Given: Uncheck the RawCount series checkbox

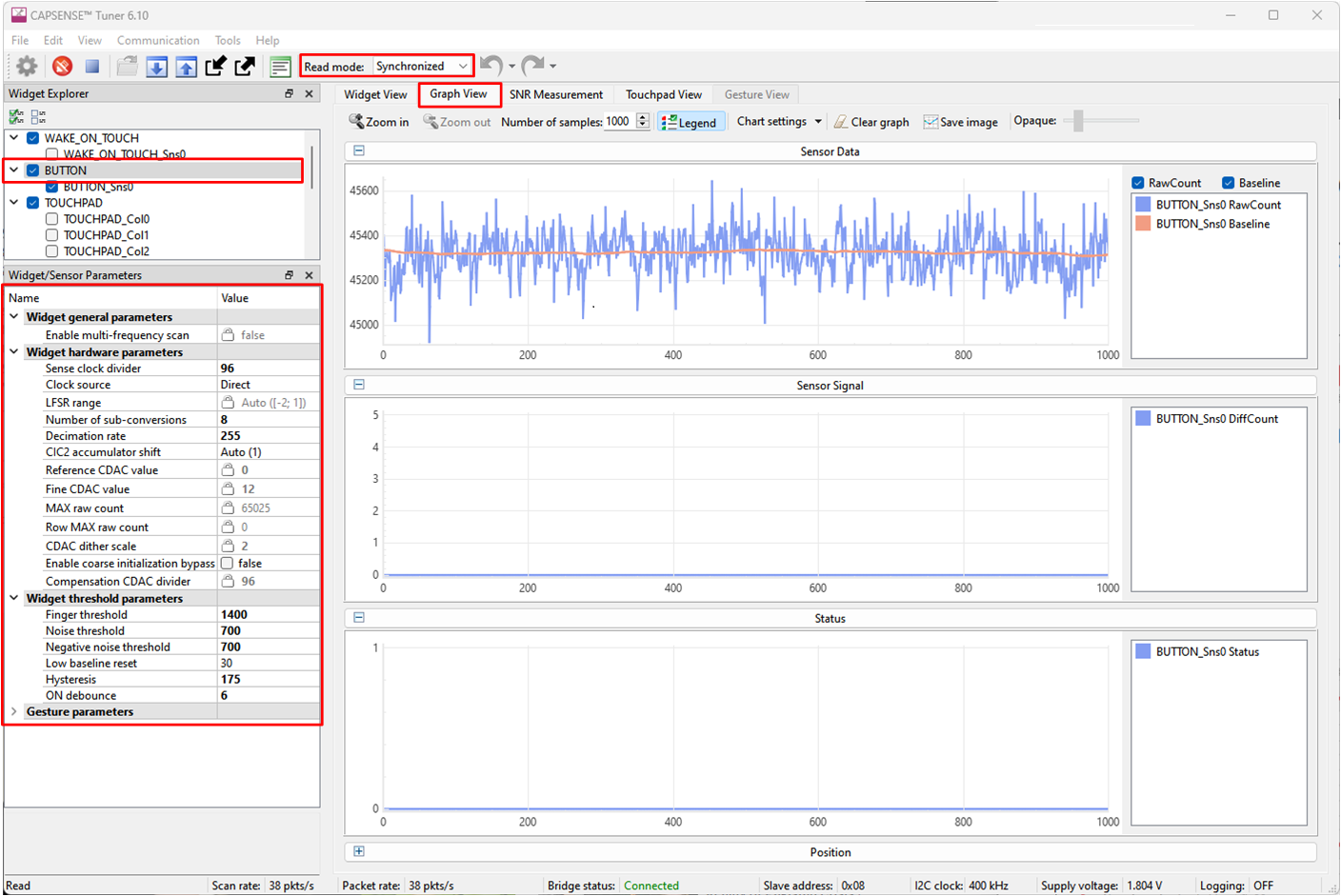Looking at the screenshot, I should [x=1138, y=183].
